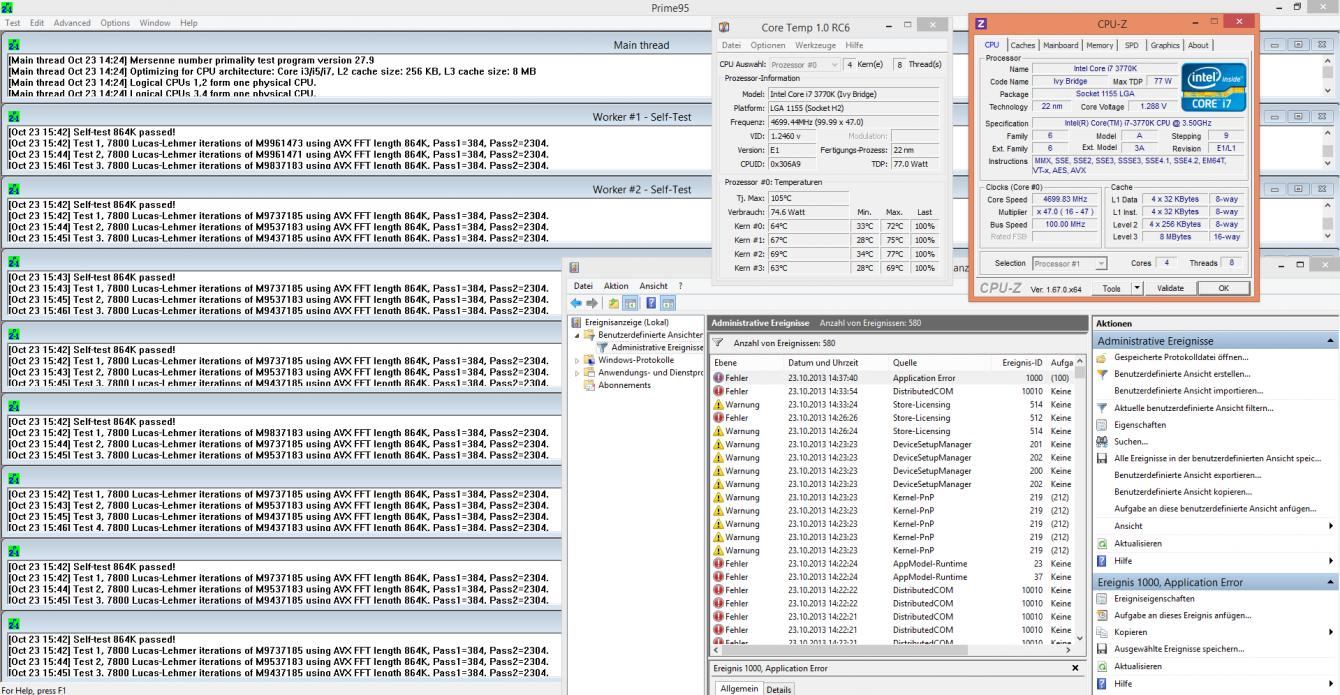Click the funnel icon for 'Aktuelle benutzerdefinierte Ansicht filtern'
1340x695 pixels.
tap(1101, 408)
